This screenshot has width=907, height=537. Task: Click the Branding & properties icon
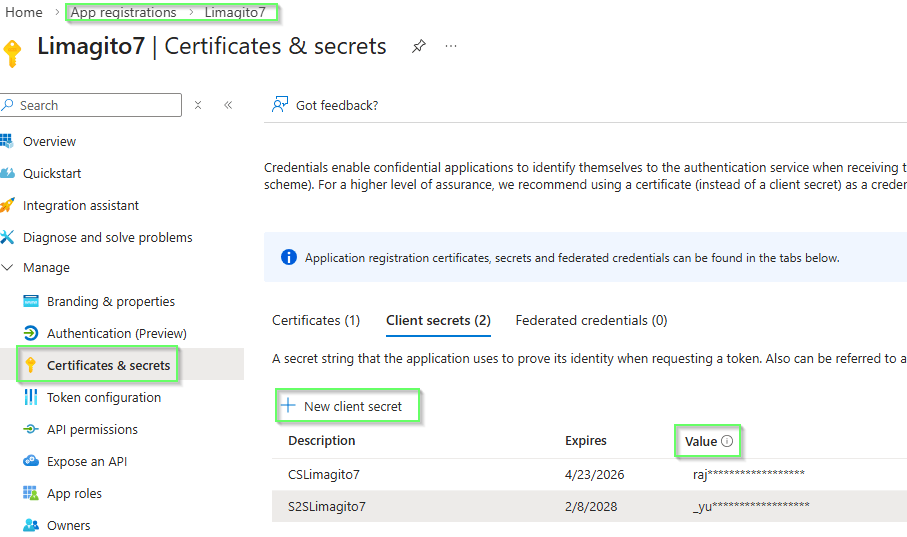[31, 301]
